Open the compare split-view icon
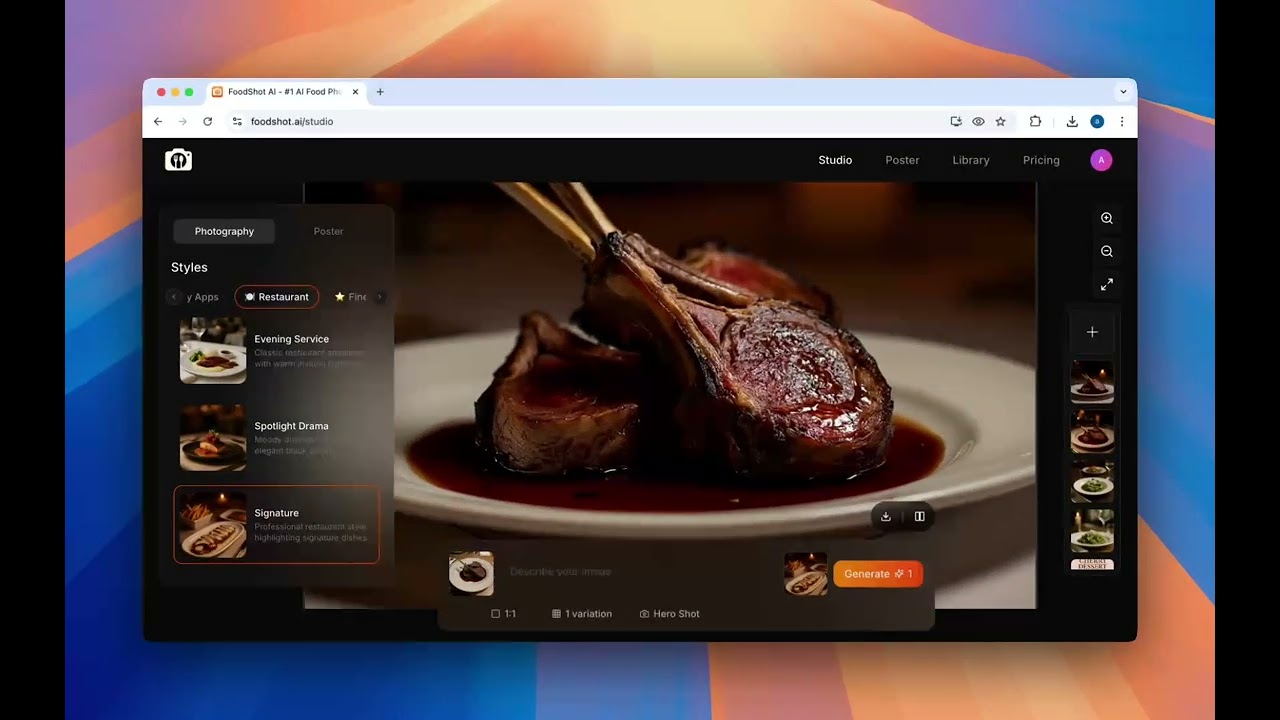This screenshot has width=1280, height=720. 919,517
